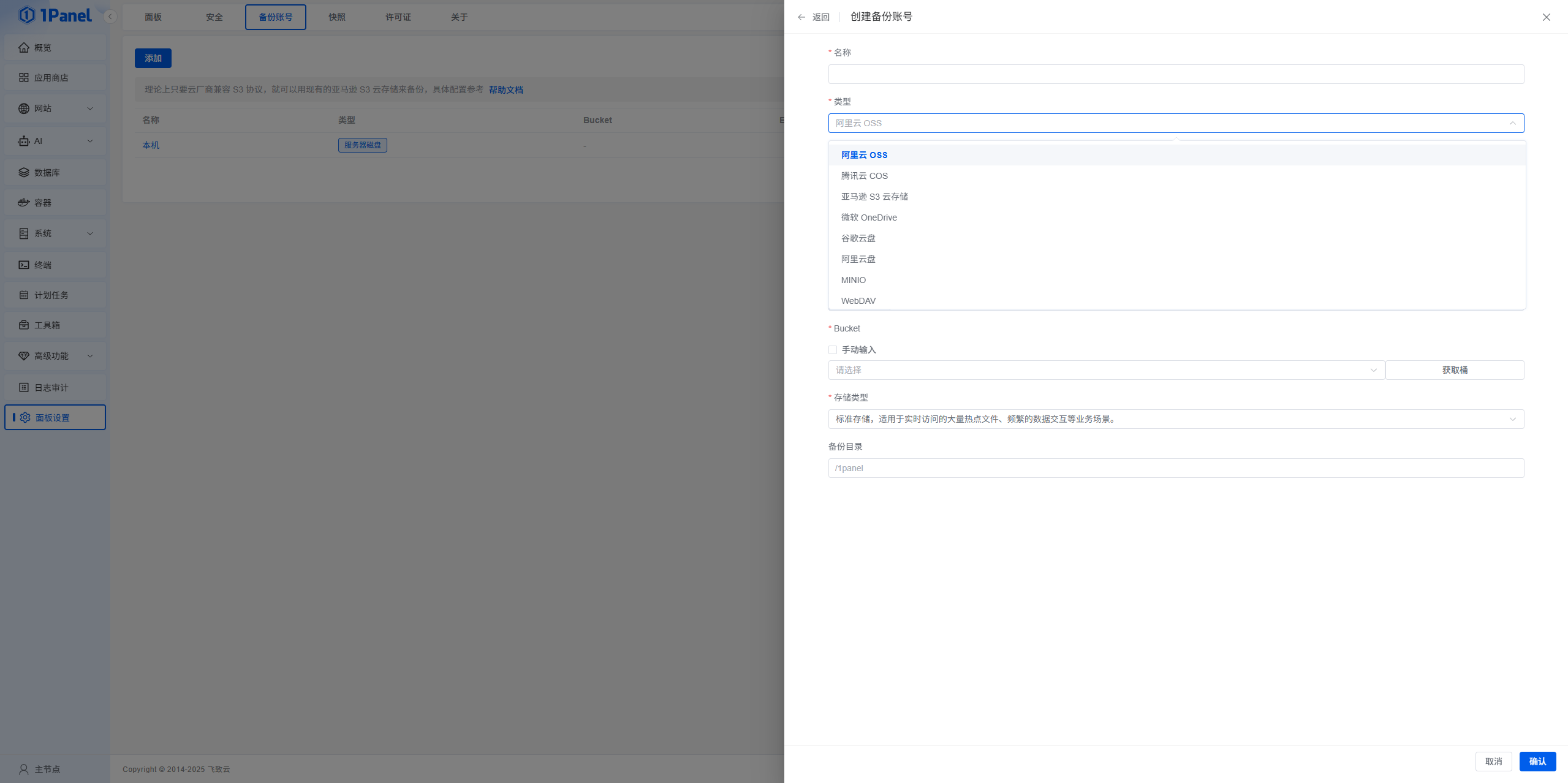Screen dimensions: 1568x783
Task: Open the 帮助文档 link
Action: tap(506, 89)
